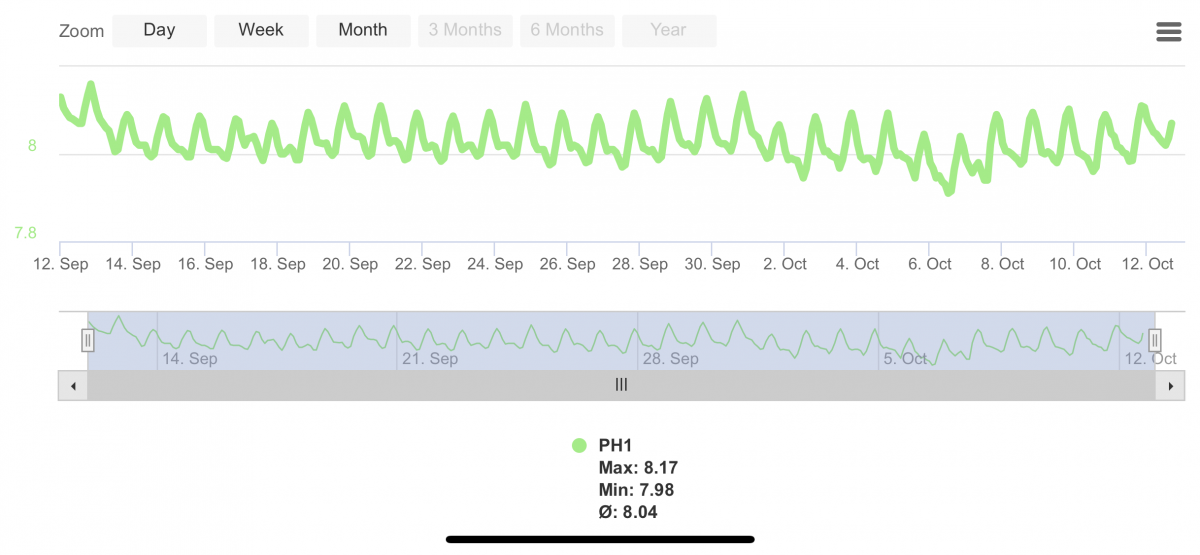This screenshot has height=555, width=1200.
Task: Open the chart hamburger context menu
Action: tap(1168, 32)
